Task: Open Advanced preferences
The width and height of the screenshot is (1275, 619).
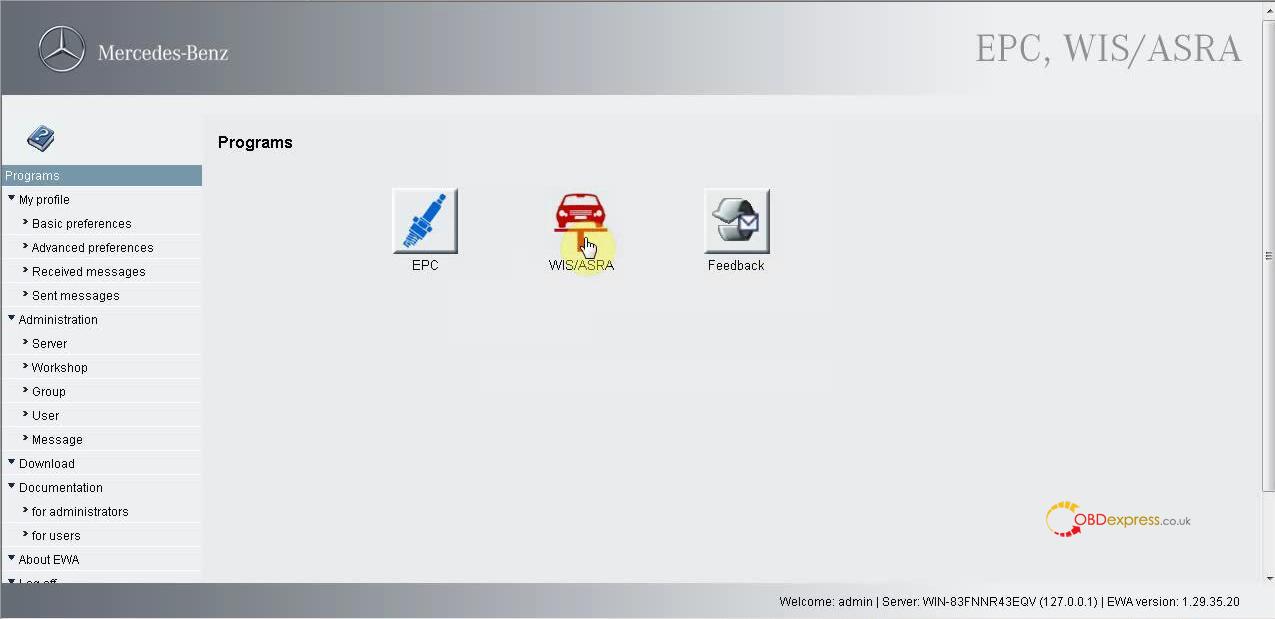Action: 92,248
